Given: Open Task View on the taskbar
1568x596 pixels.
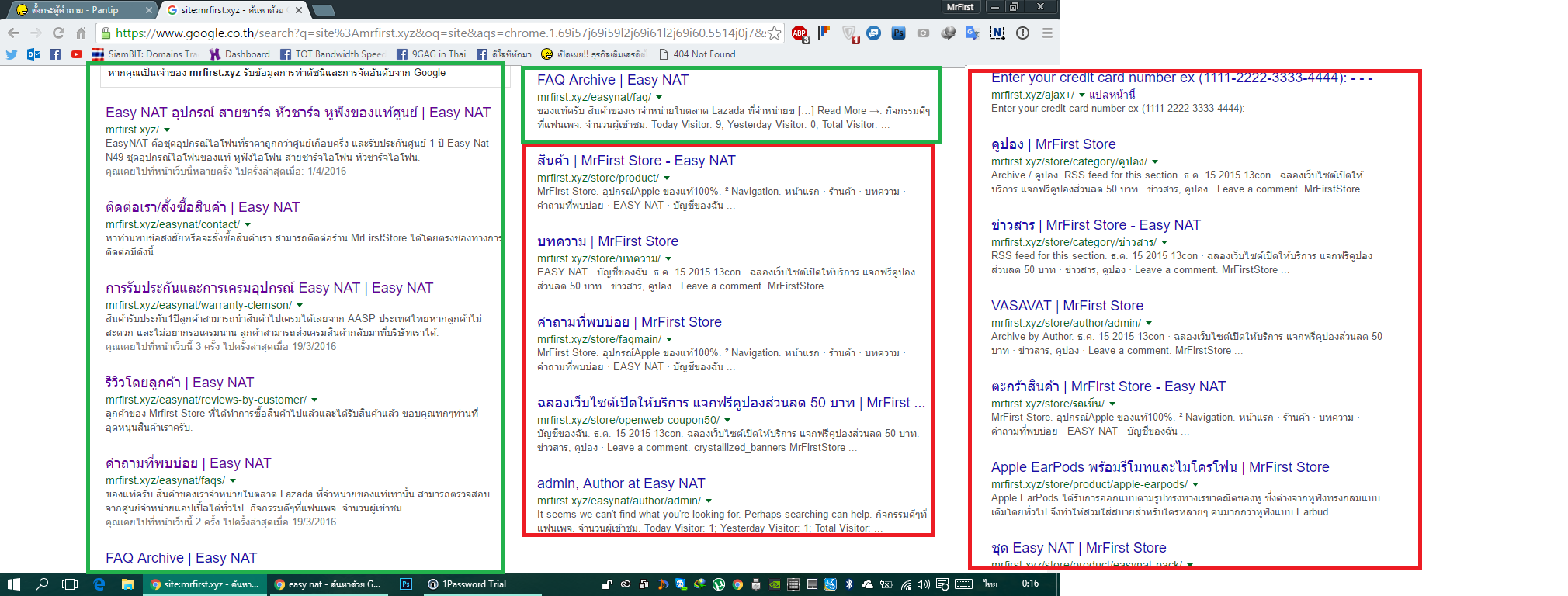Looking at the screenshot, I should (70, 584).
